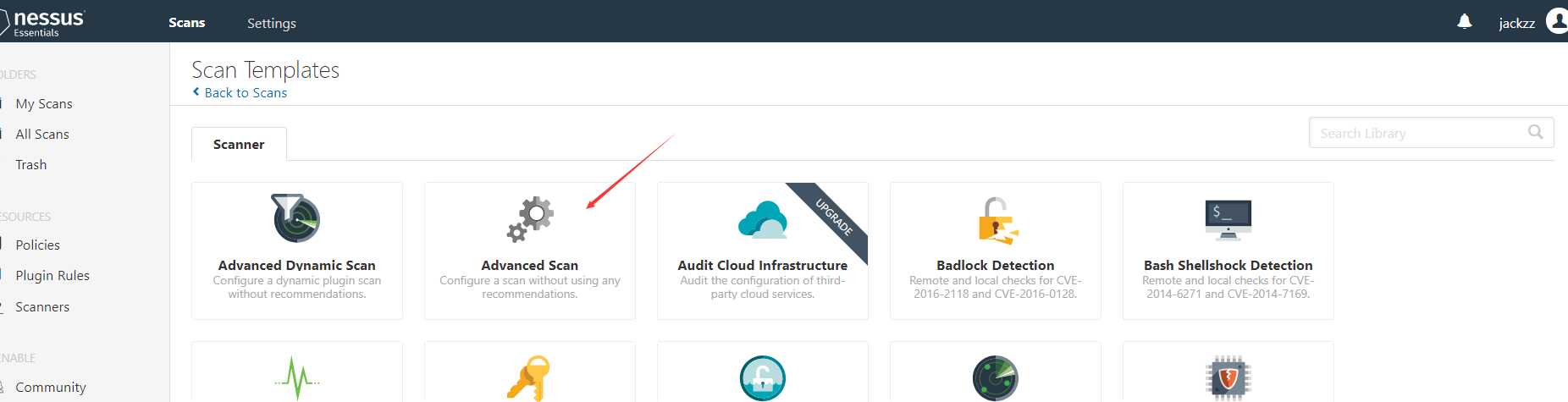Click the Audit Cloud Infrastructure cloud icon
The image size is (1568, 402).
click(762, 219)
